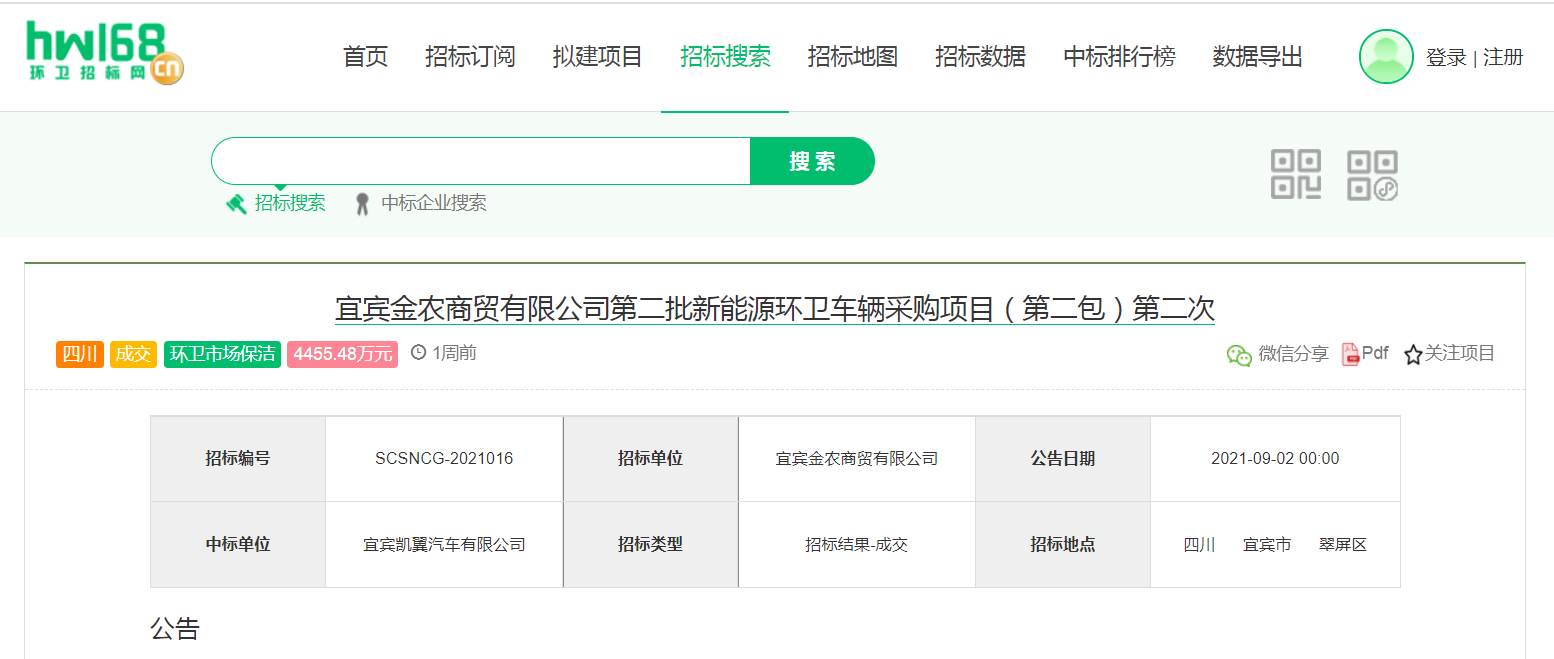Open 中标排行榜 navigation item
This screenshot has height=659, width=1554.
tap(1119, 57)
